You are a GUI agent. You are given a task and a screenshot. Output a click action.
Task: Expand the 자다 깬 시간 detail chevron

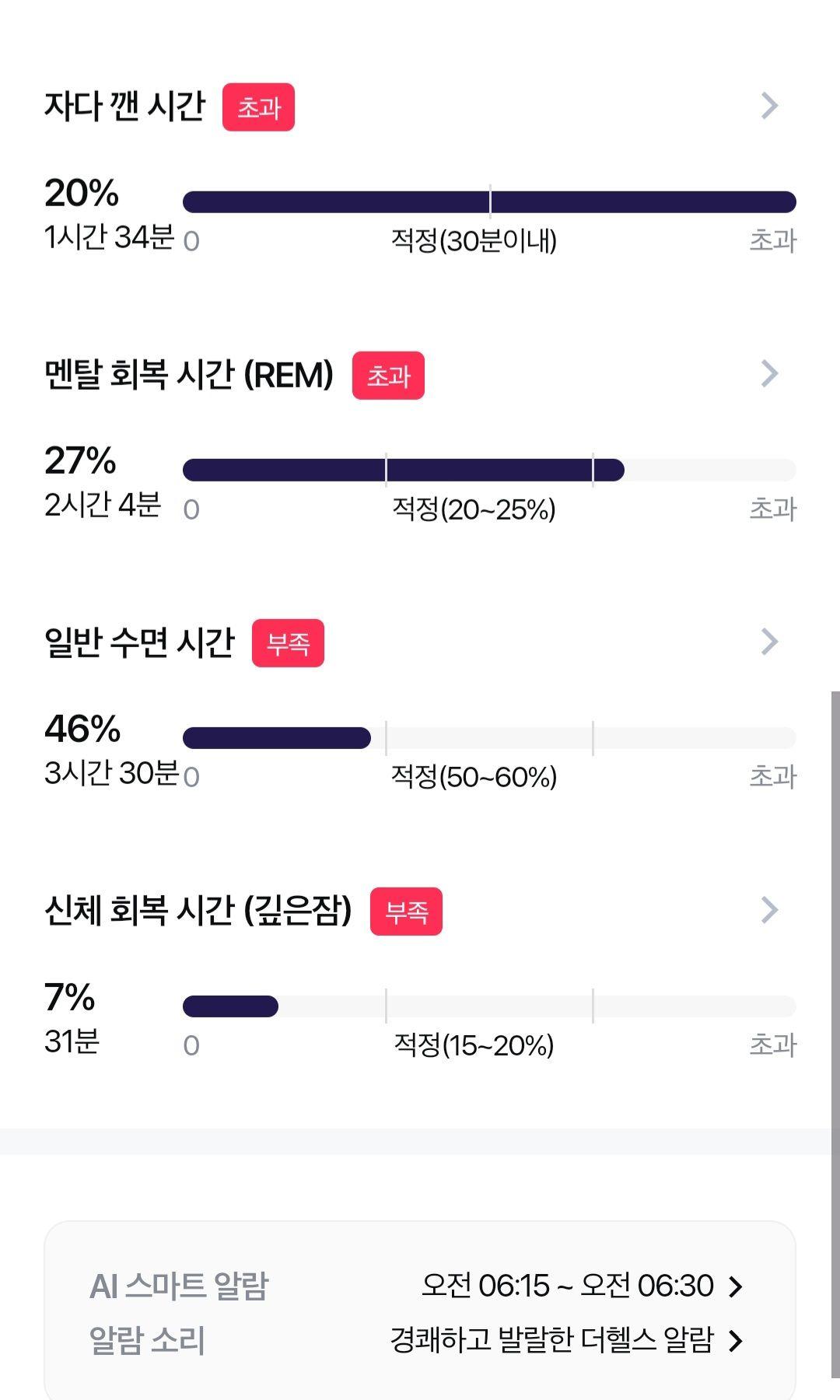769,106
